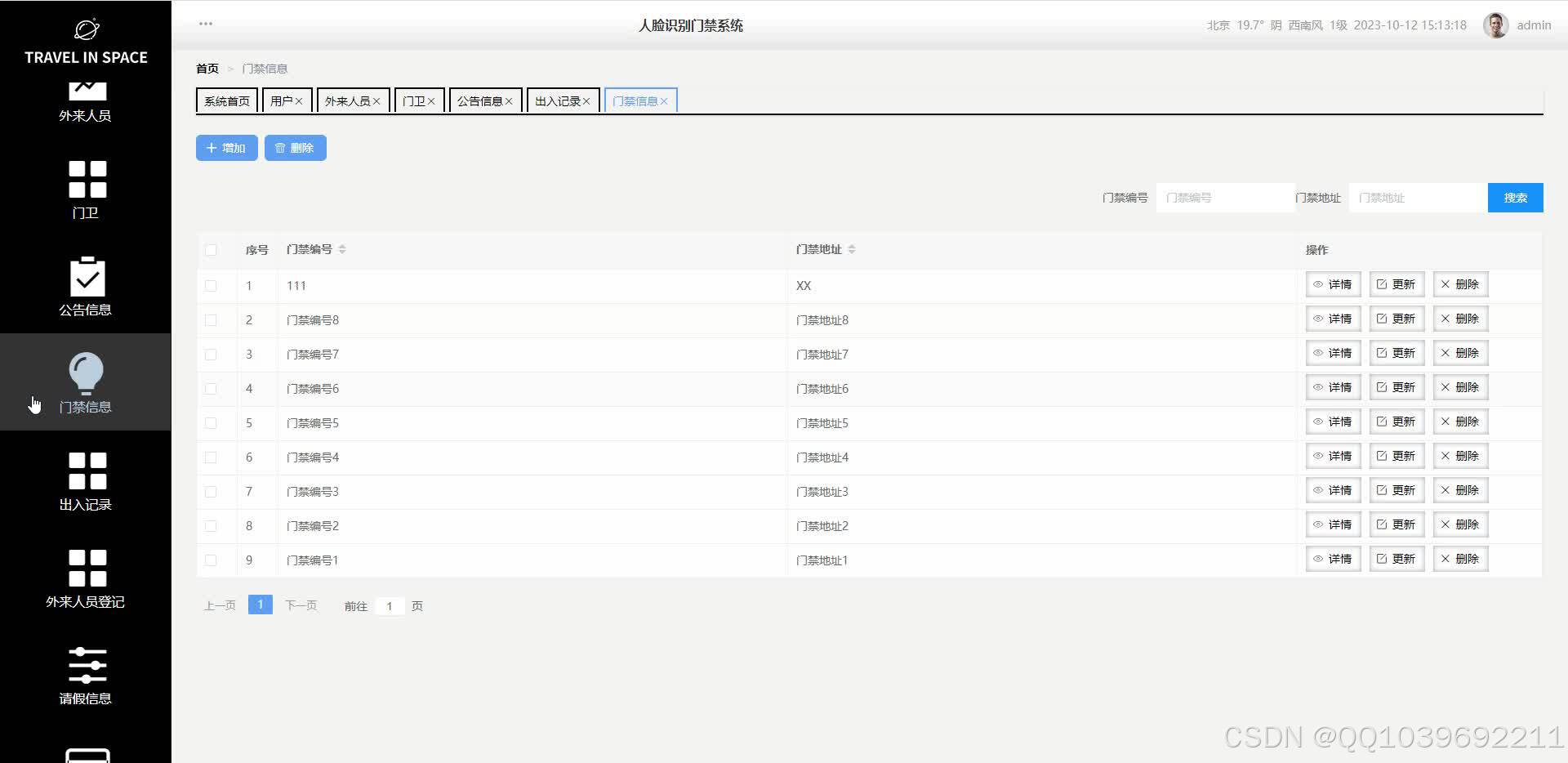1568x763 pixels.
Task: Check the checkbox for row 111
Action: coord(211,286)
